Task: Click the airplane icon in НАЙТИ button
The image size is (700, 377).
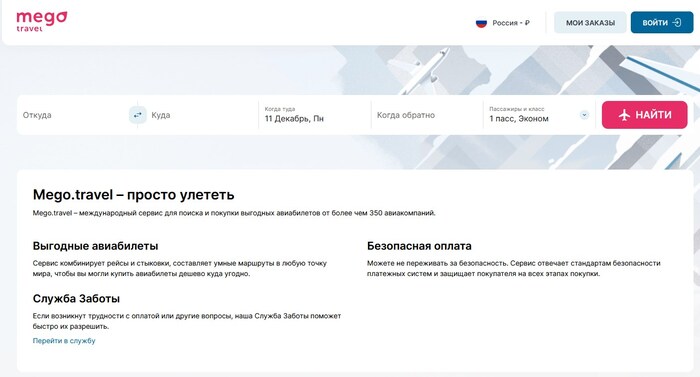Action: [624, 115]
